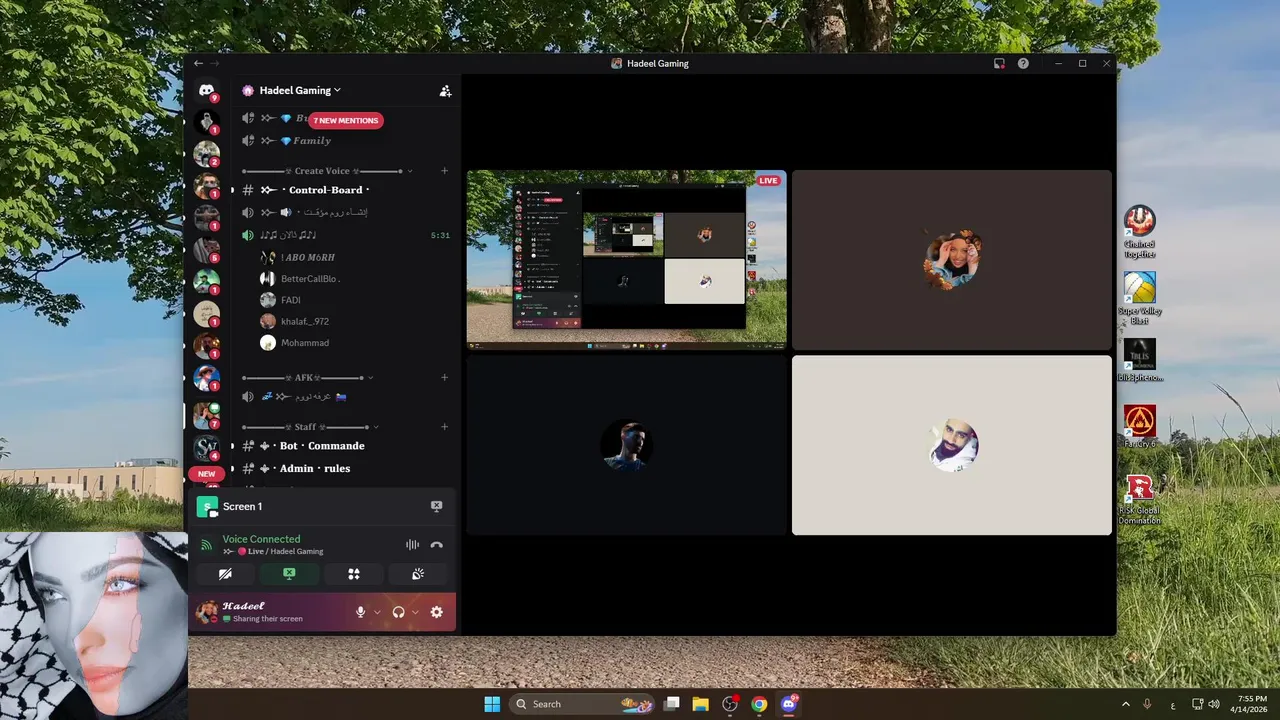Open the Far Cry 6 desktop shortcut
This screenshot has height=720, width=1280.
point(1139,426)
